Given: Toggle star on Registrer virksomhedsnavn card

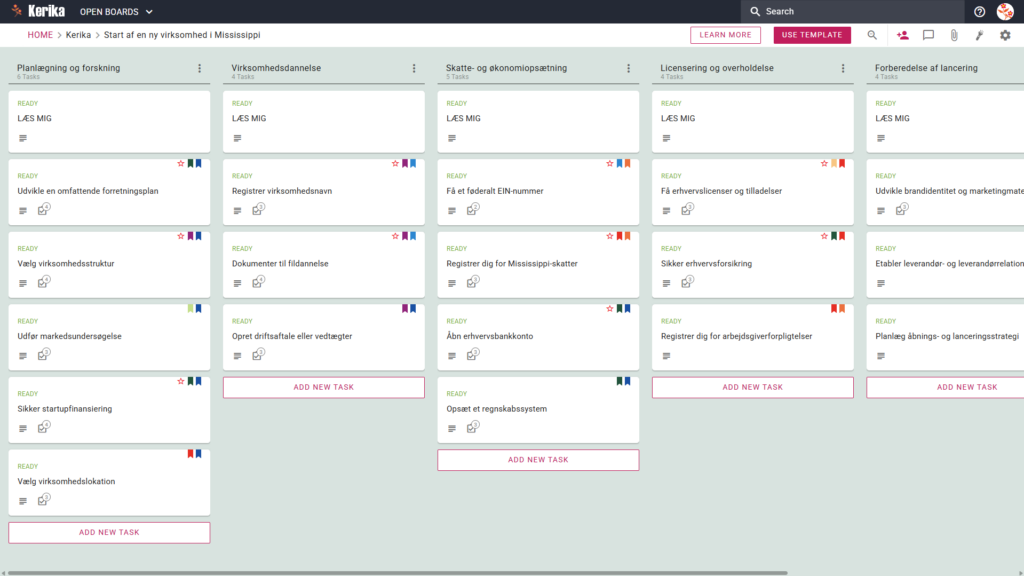Looking at the screenshot, I should (395, 163).
